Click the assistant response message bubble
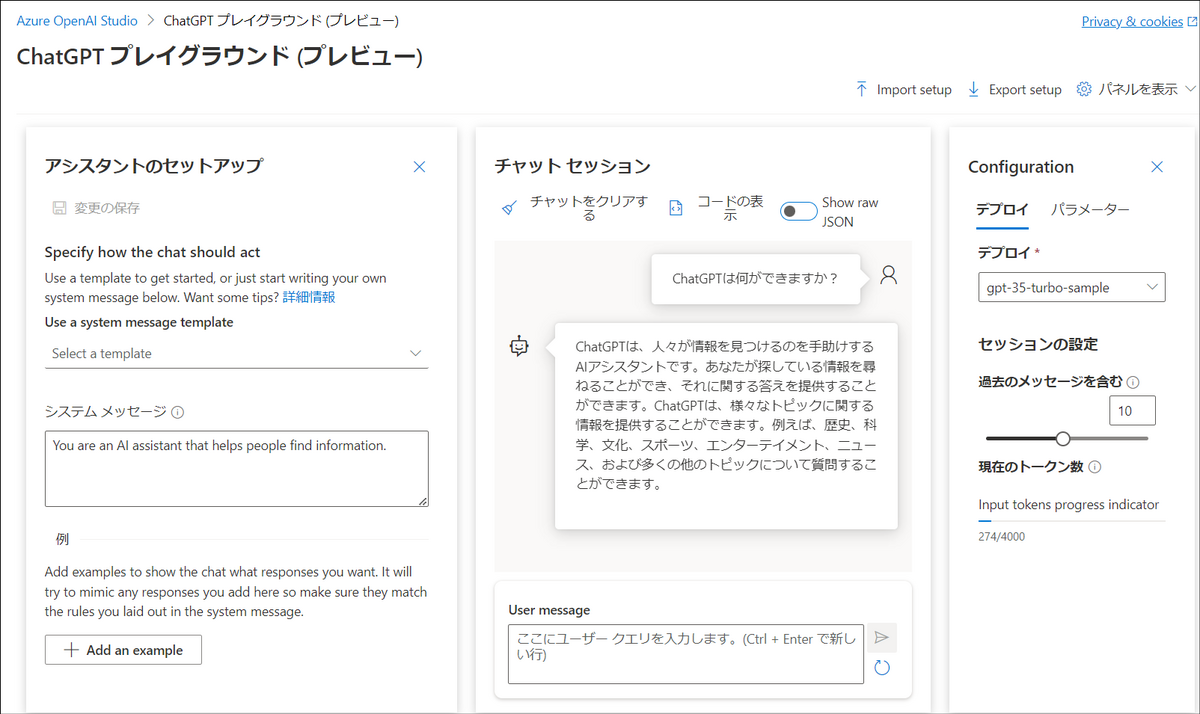The image size is (1200, 714). pos(726,425)
